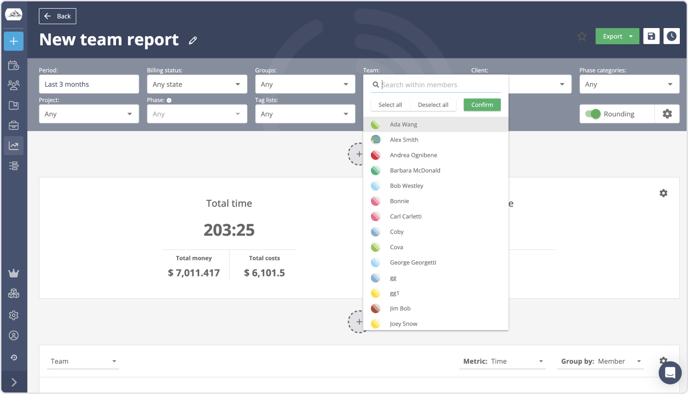Image resolution: width=688 pixels, height=394 pixels.
Task: Open the Team view dropdown at bottom
Action: (83, 362)
